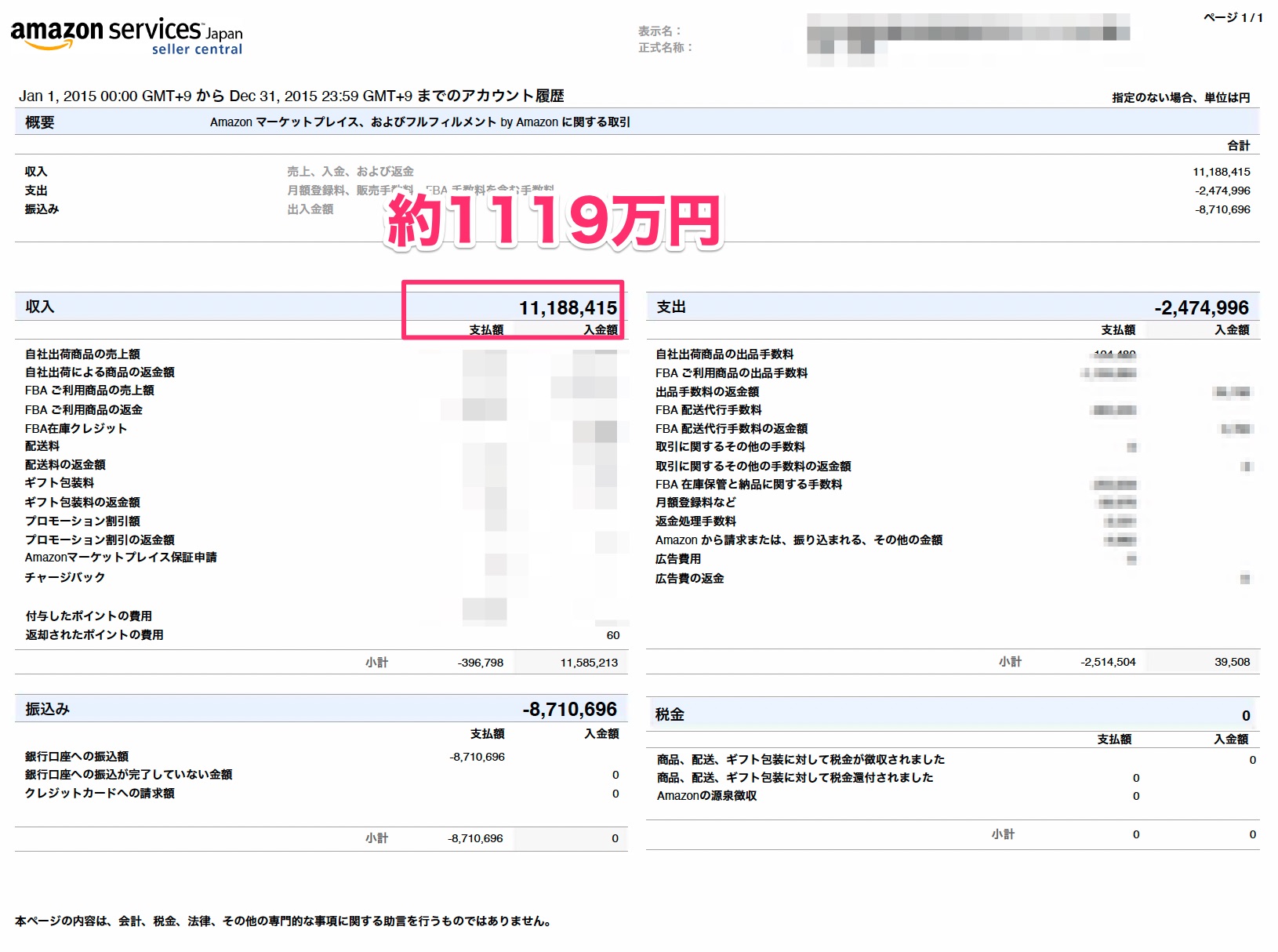Click the 自社出荷商品の売上額 row label
The height and width of the screenshot is (952, 1278).
point(82,354)
